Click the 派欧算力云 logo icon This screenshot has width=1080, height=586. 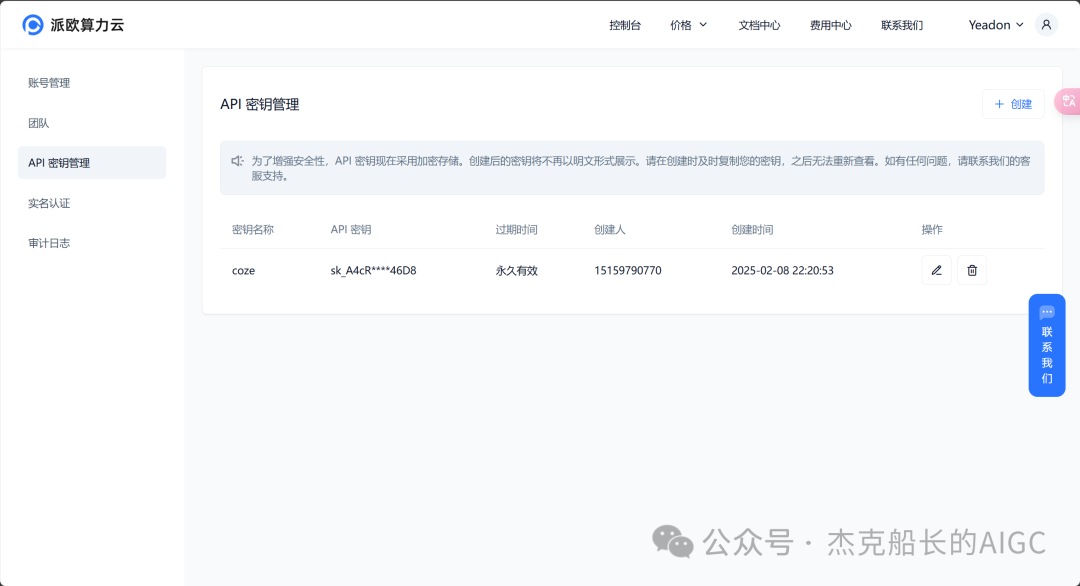click(x=33, y=25)
